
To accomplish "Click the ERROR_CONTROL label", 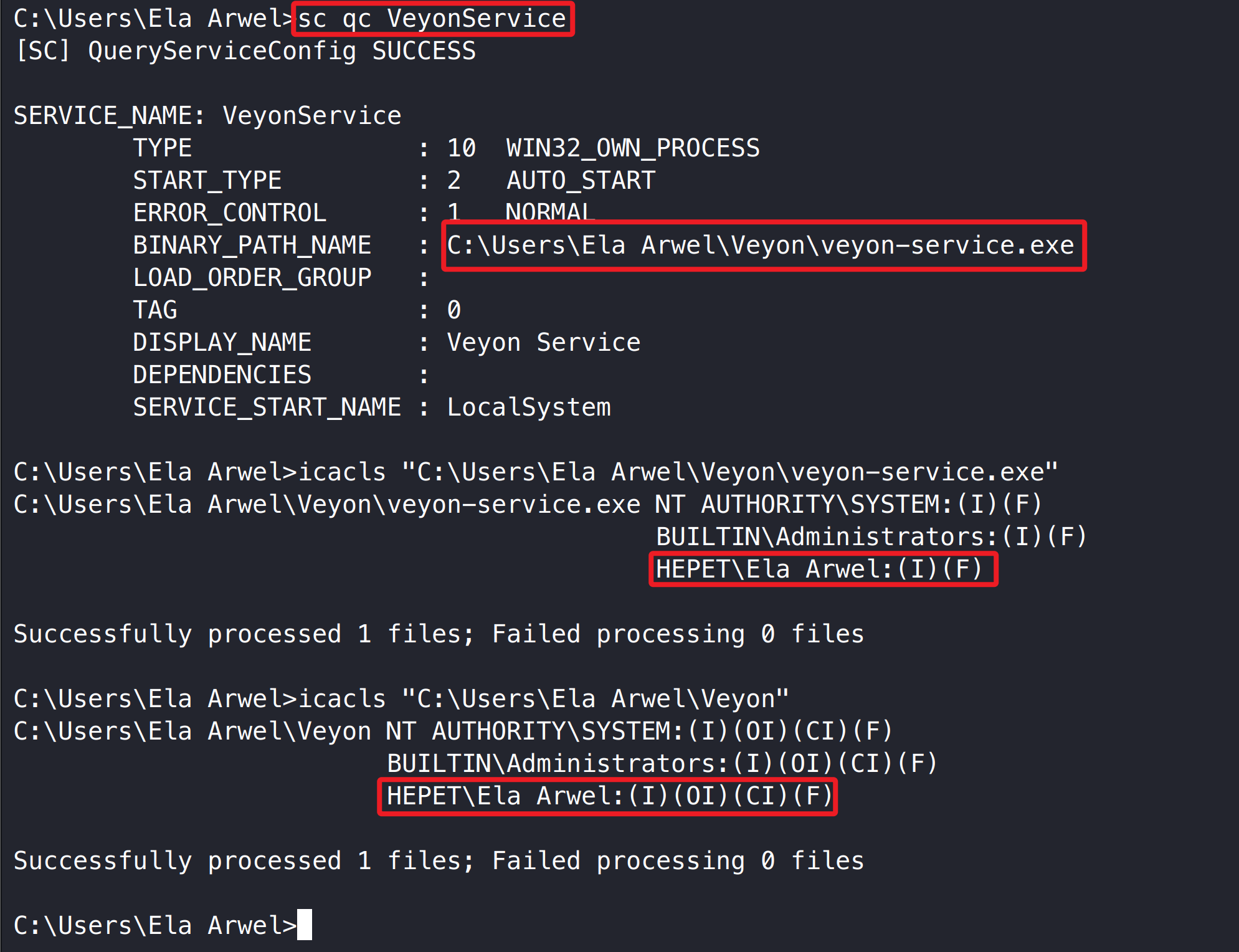I will click(x=229, y=213).
